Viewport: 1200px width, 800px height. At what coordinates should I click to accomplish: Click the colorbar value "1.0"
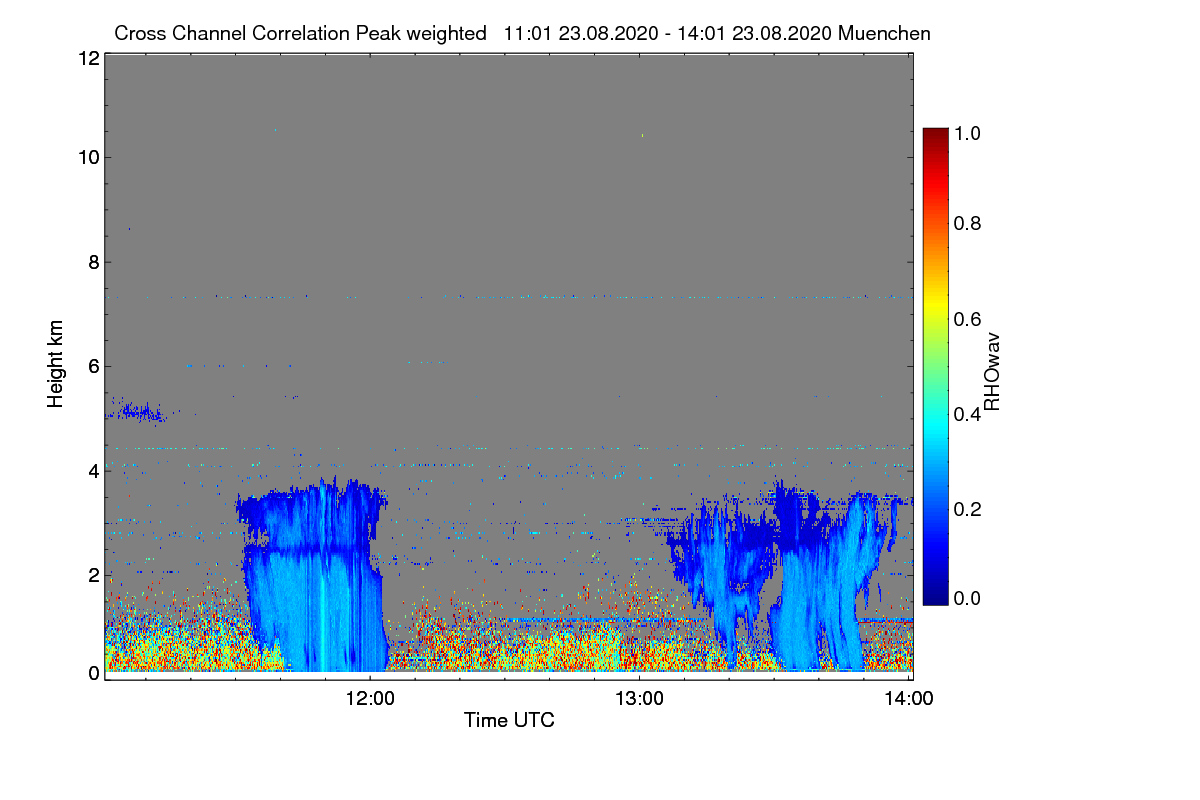pos(968,132)
